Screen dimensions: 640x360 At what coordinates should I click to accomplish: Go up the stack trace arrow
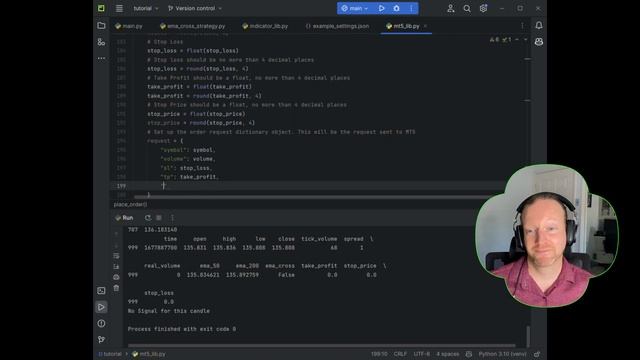coord(116,234)
